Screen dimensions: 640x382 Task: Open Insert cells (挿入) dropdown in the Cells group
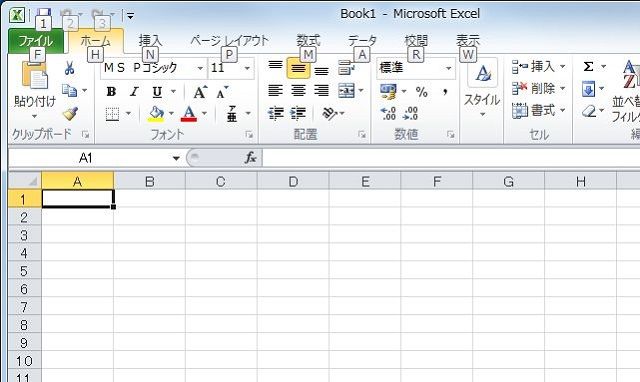click(539, 66)
